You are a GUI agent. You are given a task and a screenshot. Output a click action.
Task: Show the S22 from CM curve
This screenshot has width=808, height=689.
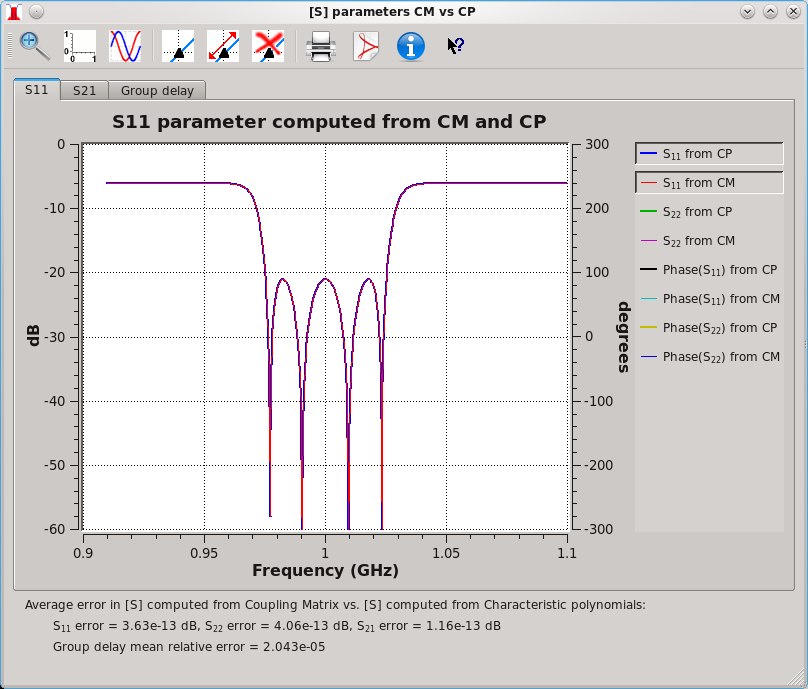[709, 241]
